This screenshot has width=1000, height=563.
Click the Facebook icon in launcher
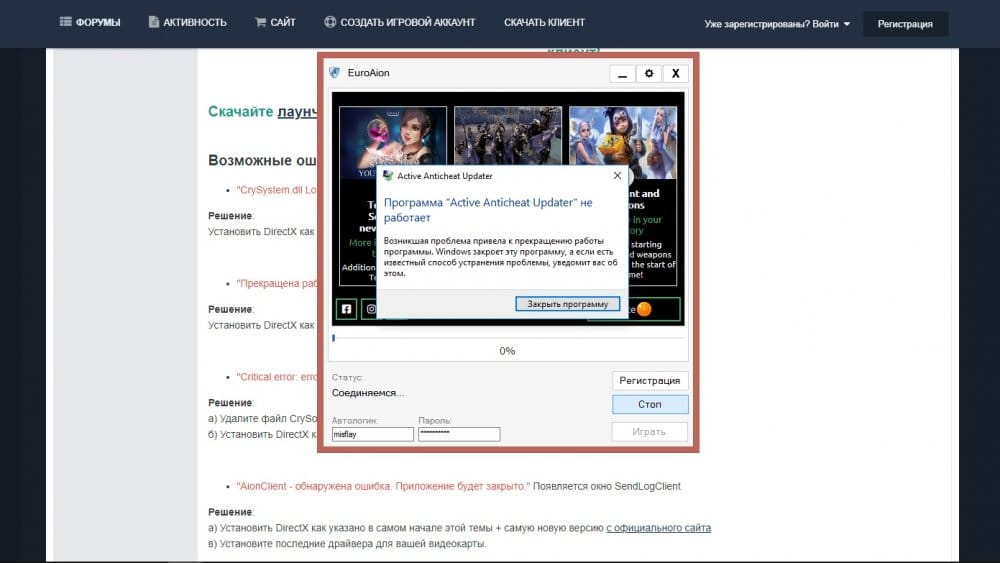click(x=346, y=309)
